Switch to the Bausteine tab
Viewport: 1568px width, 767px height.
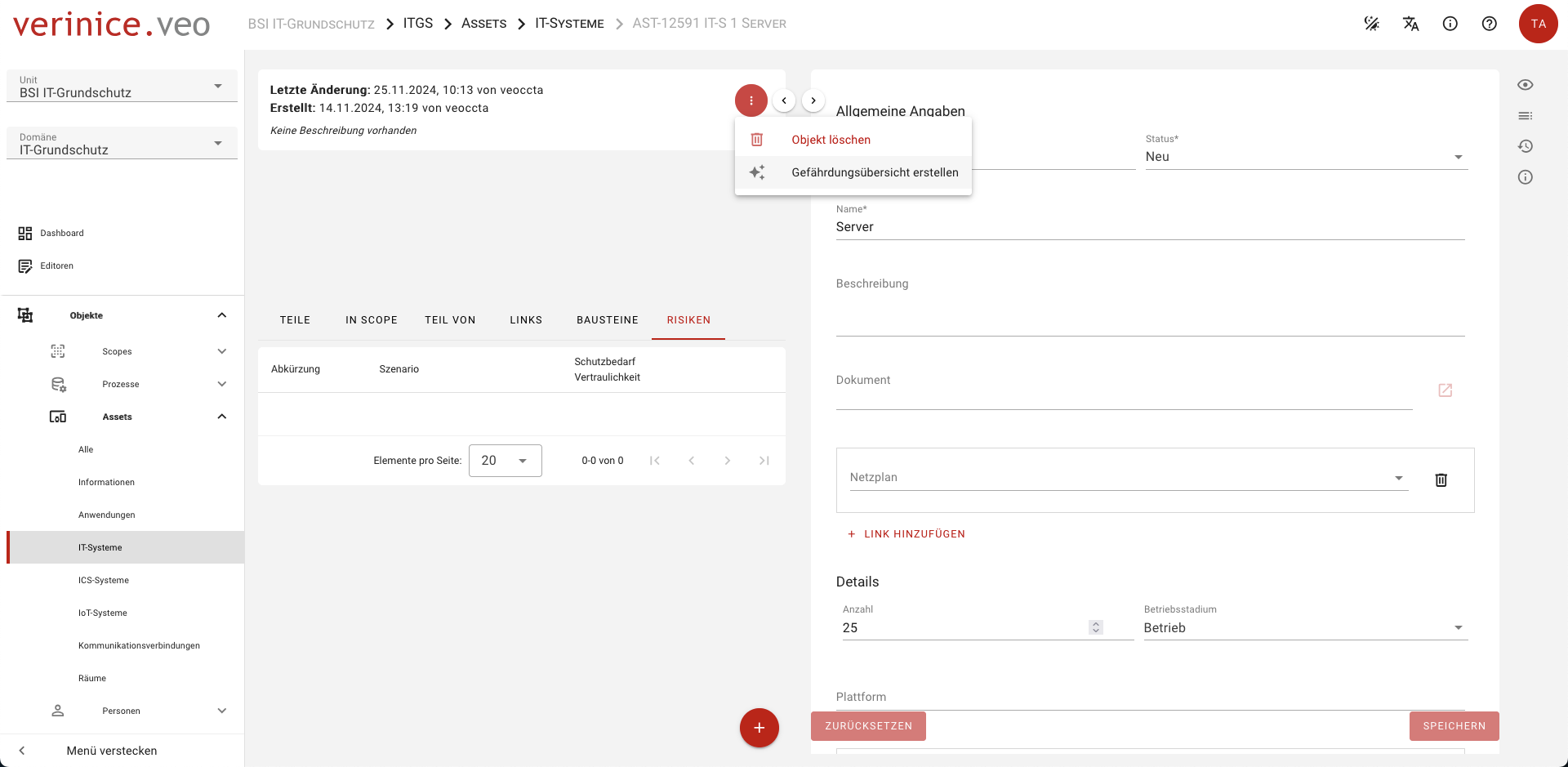(x=607, y=320)
